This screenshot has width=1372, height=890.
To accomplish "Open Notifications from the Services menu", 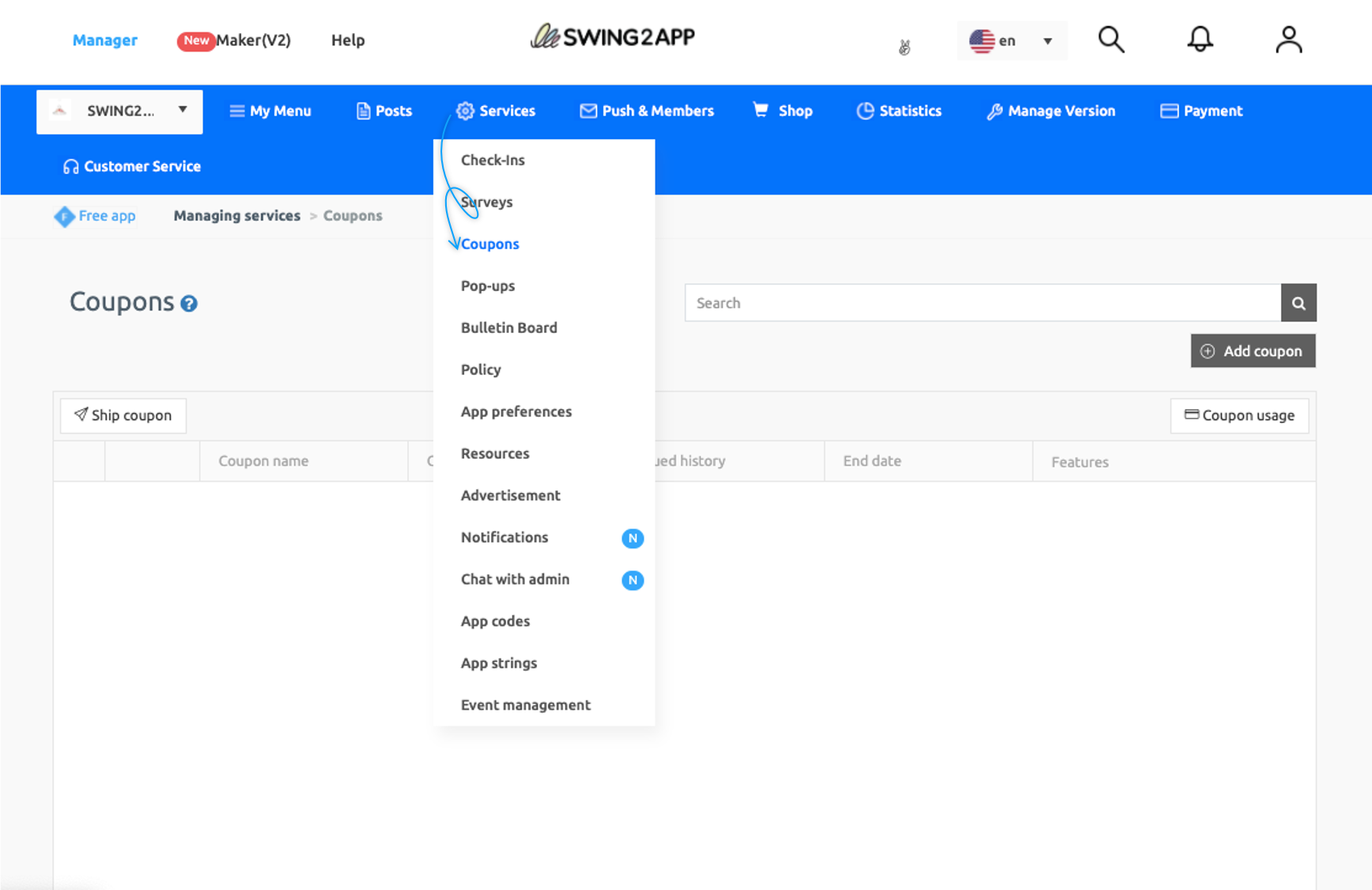I will pos(505,537).
